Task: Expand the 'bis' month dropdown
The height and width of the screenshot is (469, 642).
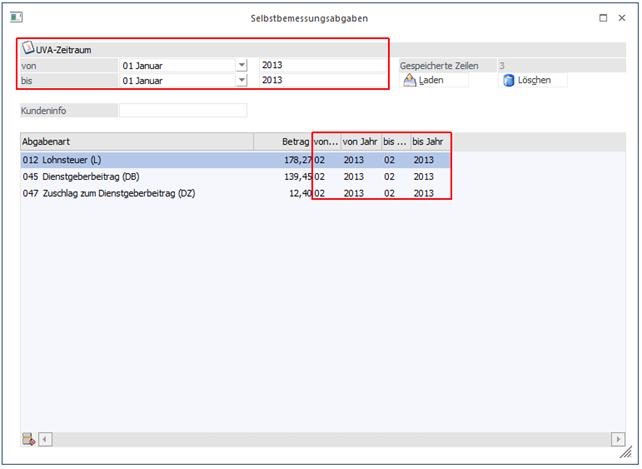Action: pos(241,80)
